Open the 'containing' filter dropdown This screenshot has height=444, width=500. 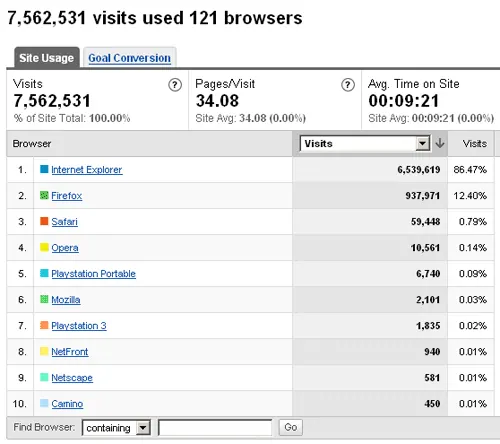[116, 428]
